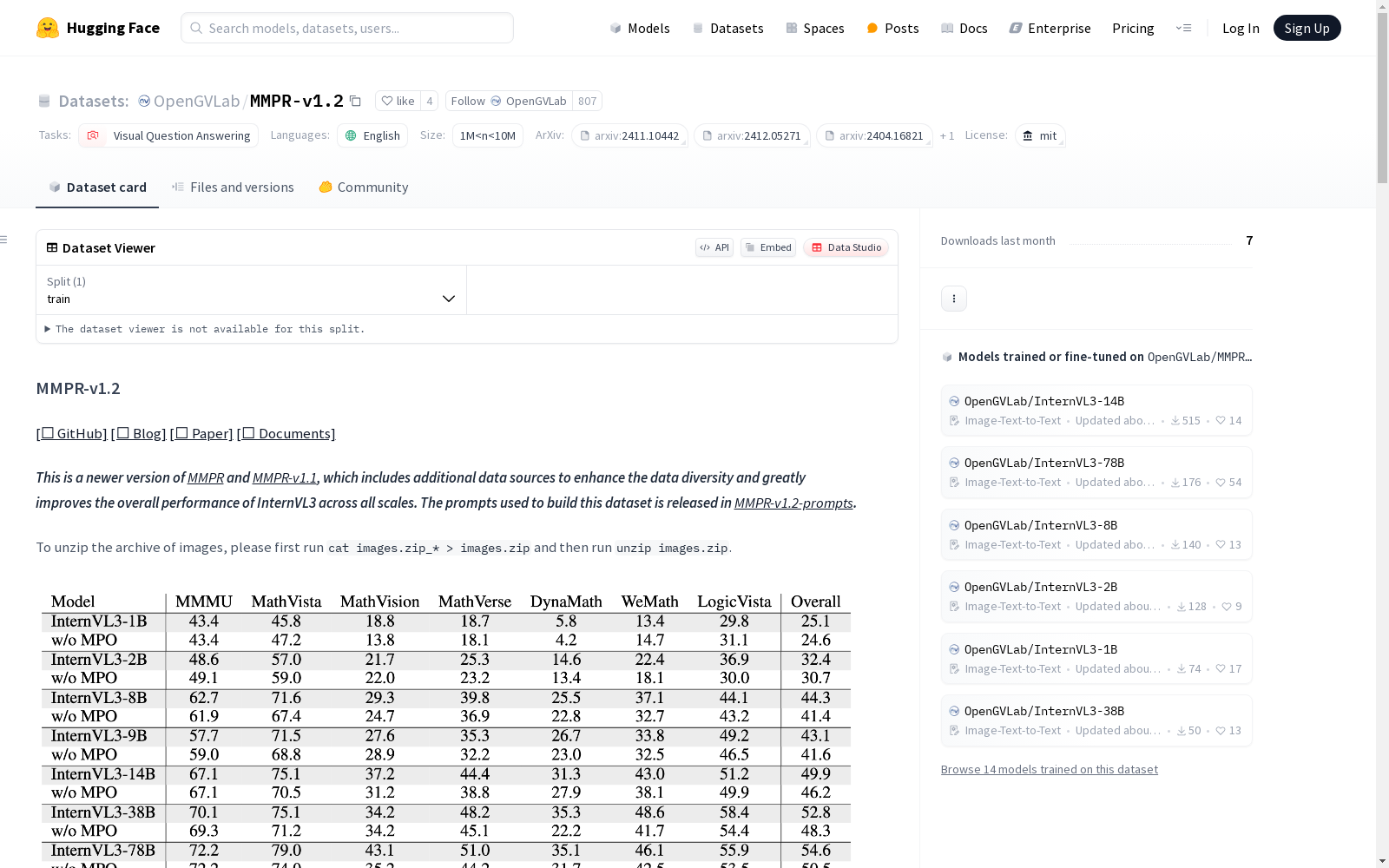
Task: Click the OpenGVLab owner link in title
Action: click(x=196, y=101)
